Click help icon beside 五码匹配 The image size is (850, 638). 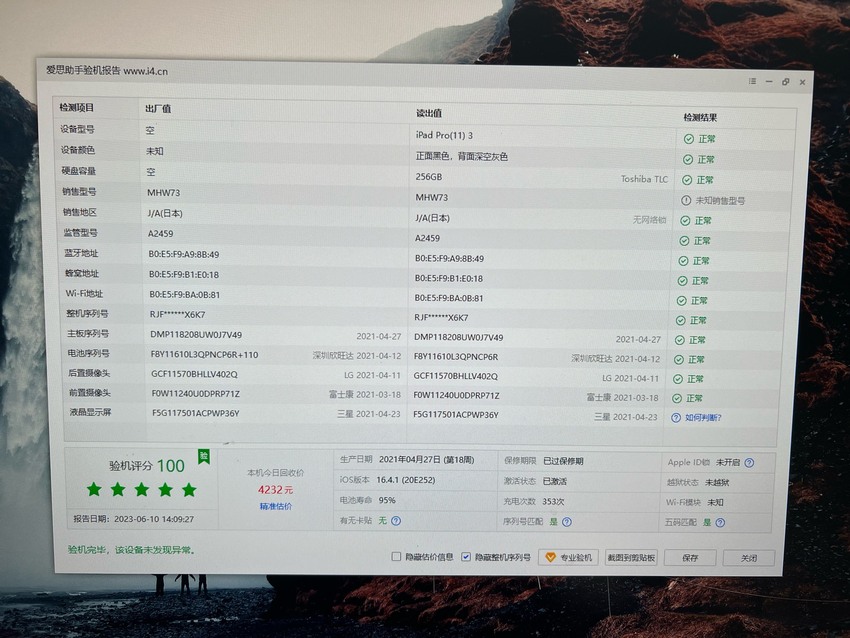pyautogui.click(x=720, y=523)
